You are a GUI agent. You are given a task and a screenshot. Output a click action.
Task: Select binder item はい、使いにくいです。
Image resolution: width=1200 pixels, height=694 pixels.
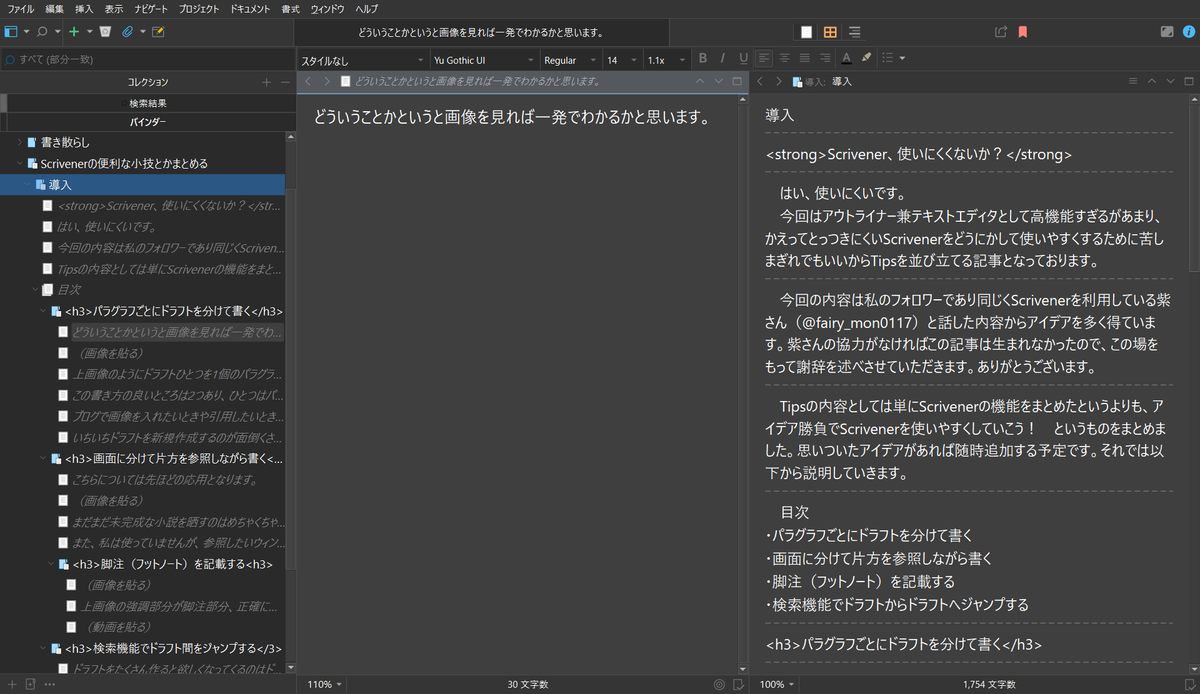106,226
